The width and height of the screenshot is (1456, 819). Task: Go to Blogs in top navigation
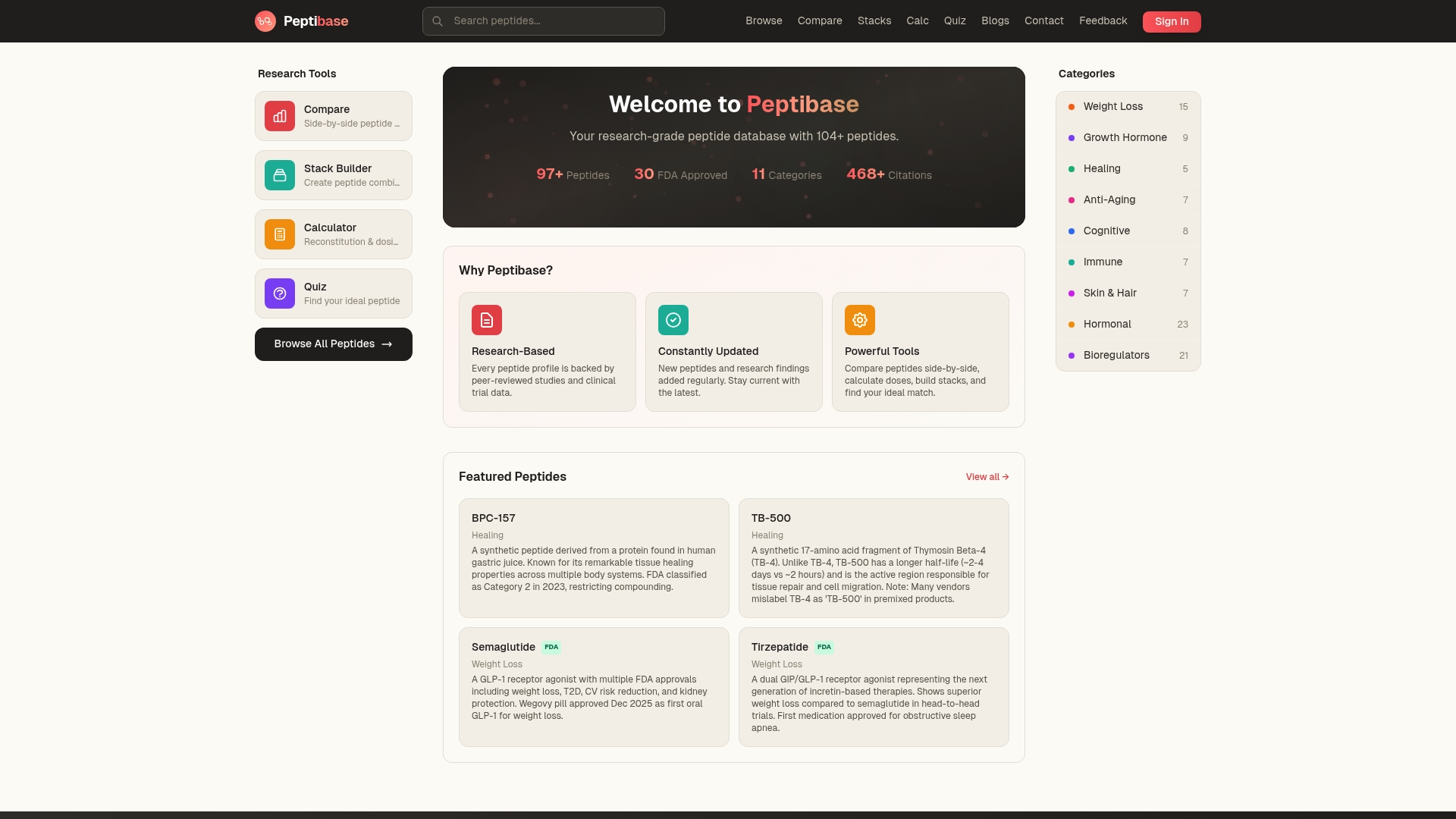[995, 20]
